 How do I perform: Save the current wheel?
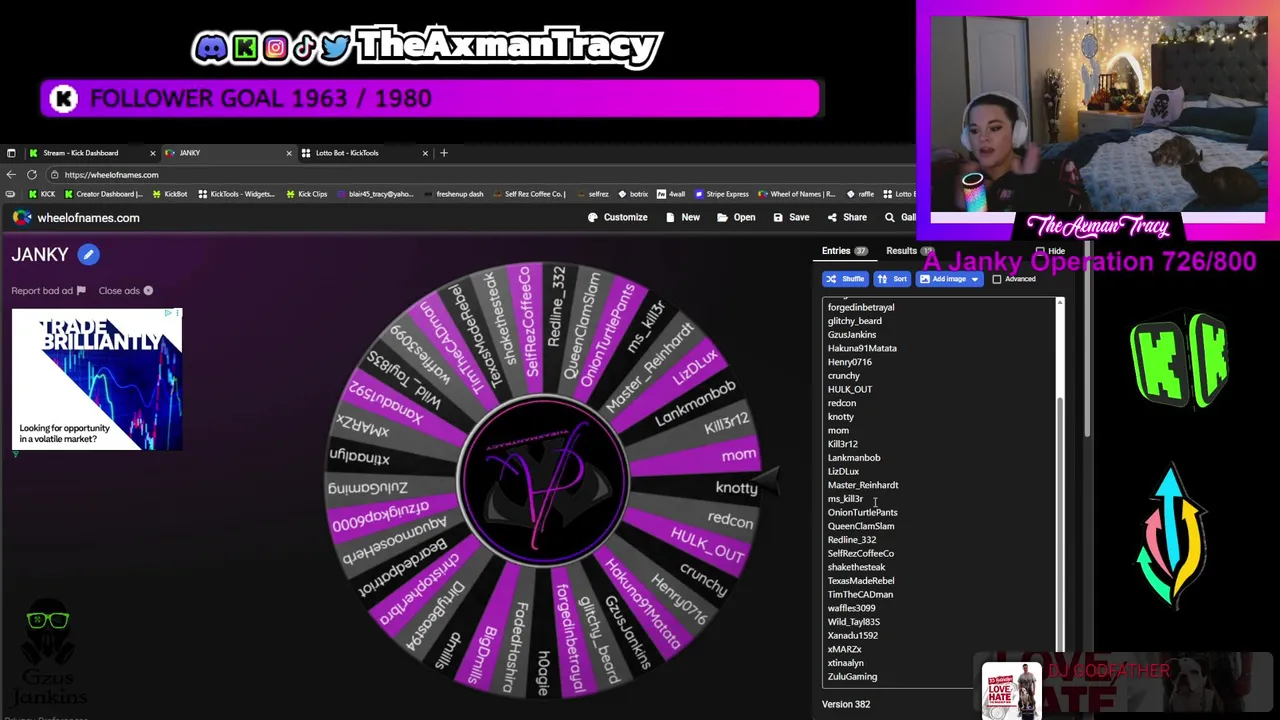pyautogui.click(x=791, y=217)
